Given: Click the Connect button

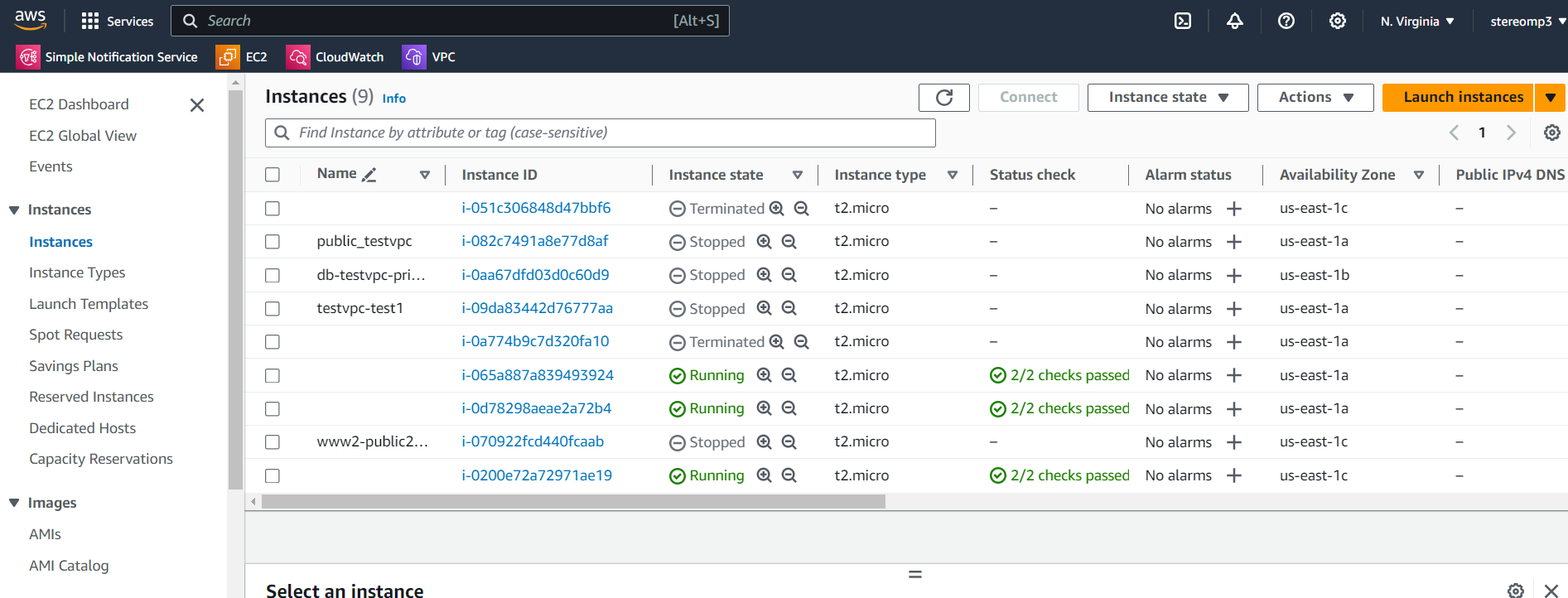Looking at the screenshot, I should (x=1028, y=97).
